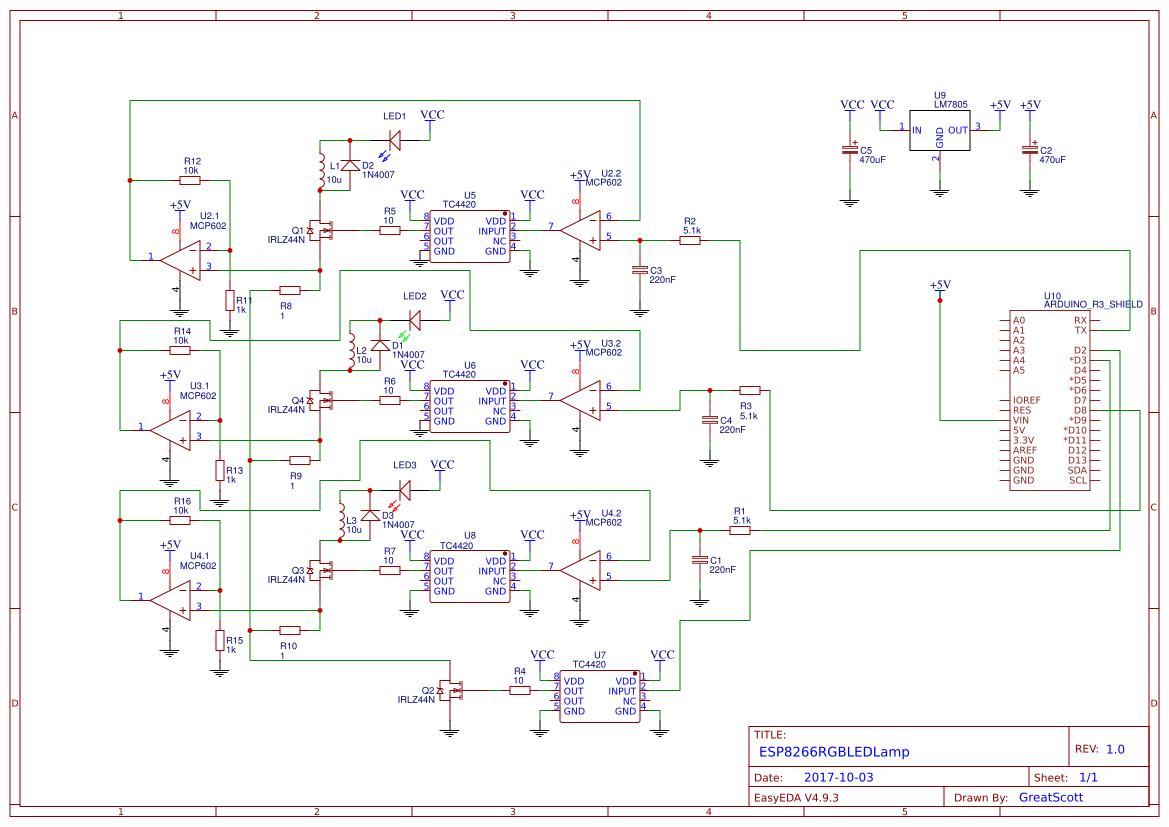Click the LM7805 part label

(x=951, y=104)
